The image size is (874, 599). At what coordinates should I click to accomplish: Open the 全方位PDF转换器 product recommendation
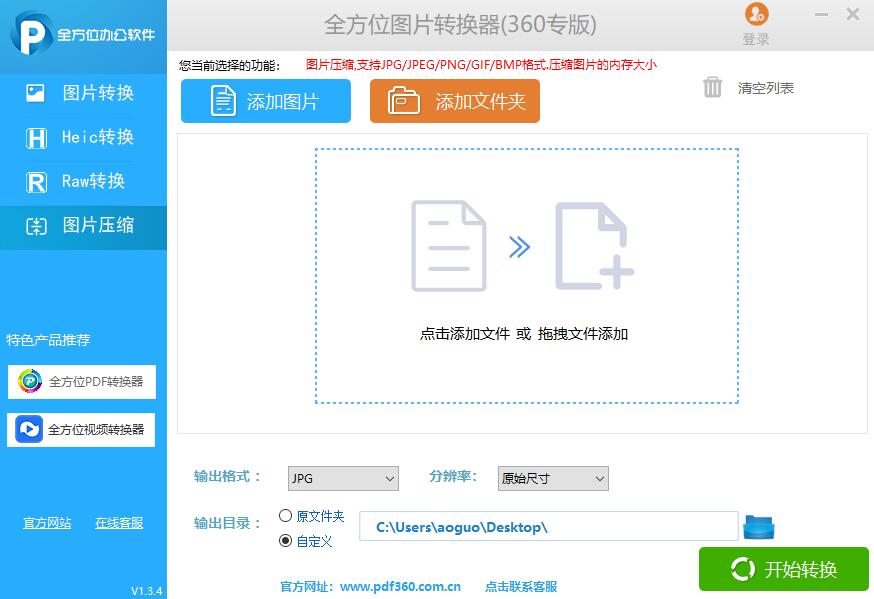81,382
